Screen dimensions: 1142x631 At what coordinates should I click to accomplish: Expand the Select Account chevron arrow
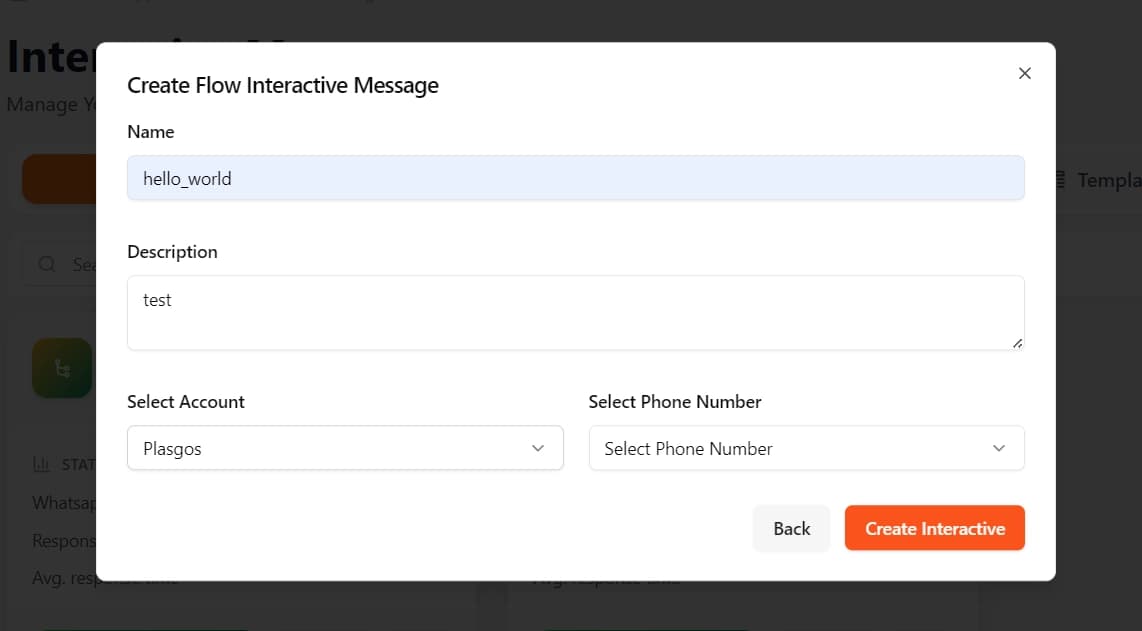[537, 448]
